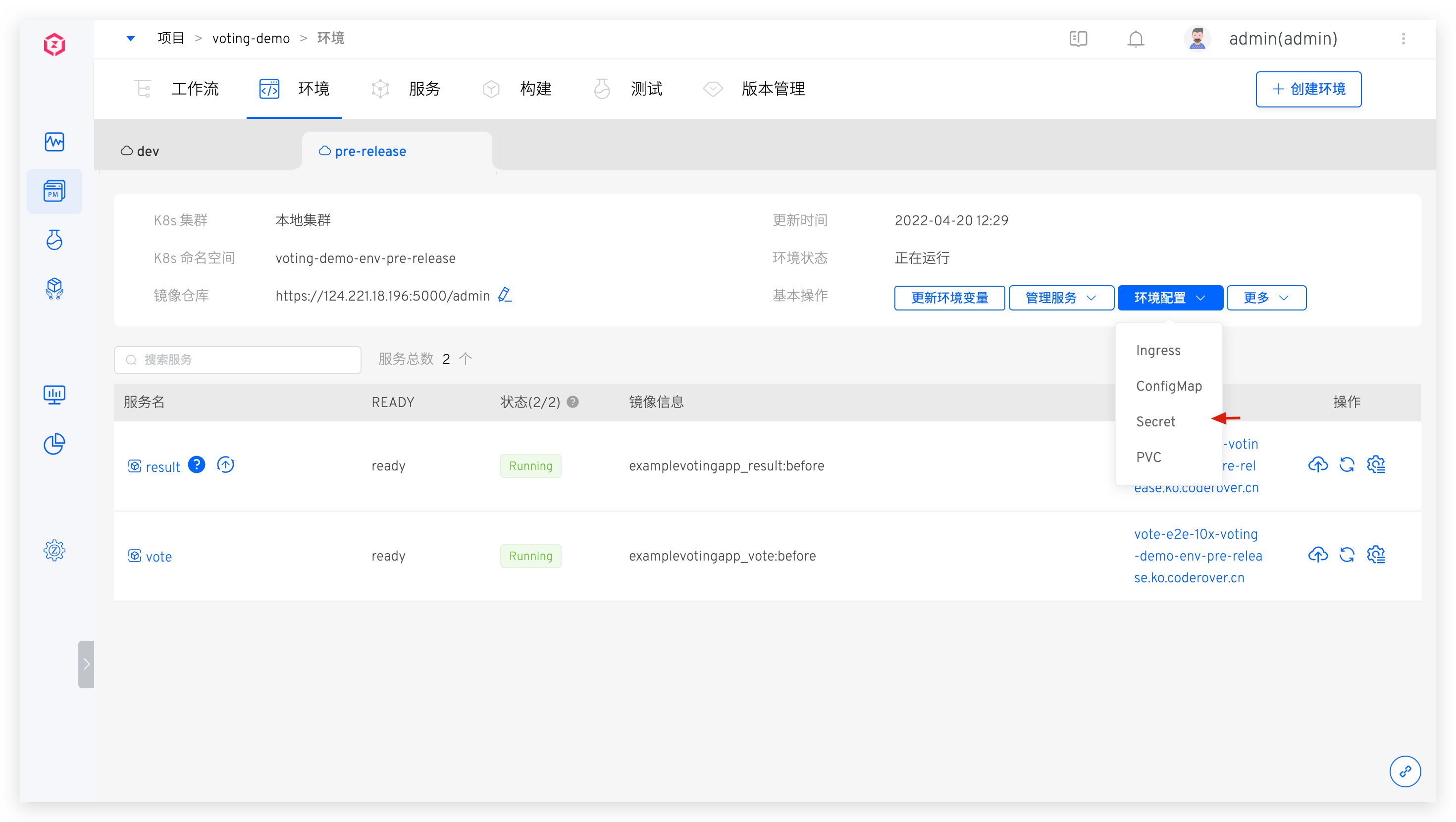Click the question mark icon beside result
1456x822 pixels.
click(x=196, y=464)
